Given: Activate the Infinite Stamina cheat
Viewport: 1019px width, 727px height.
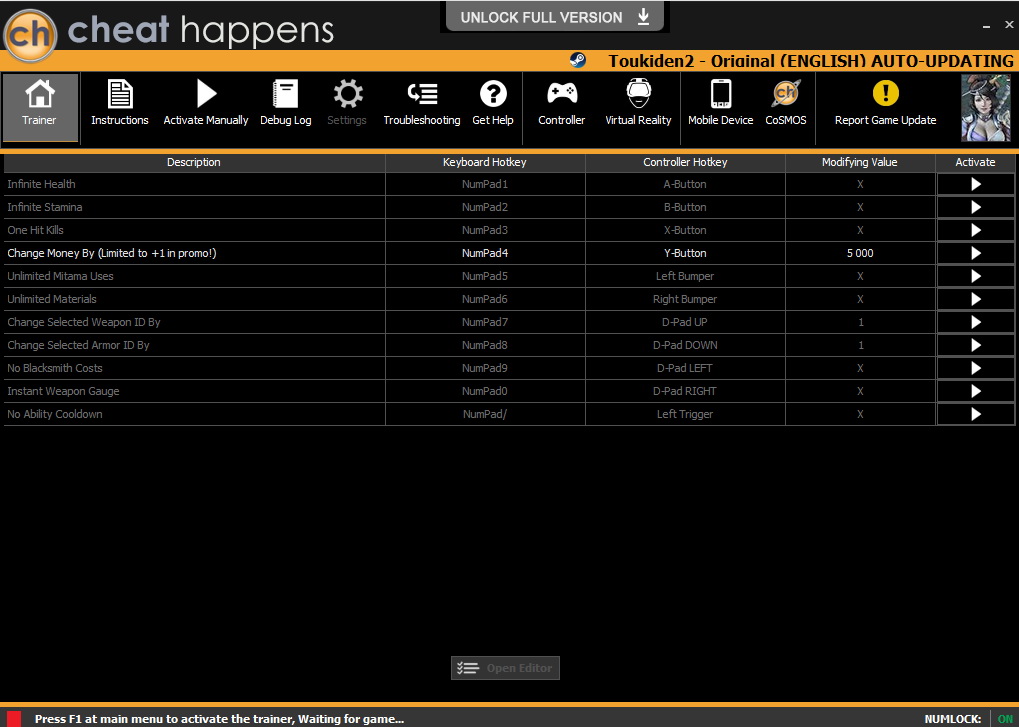Looking at the screenshot, I should point(975,207).
